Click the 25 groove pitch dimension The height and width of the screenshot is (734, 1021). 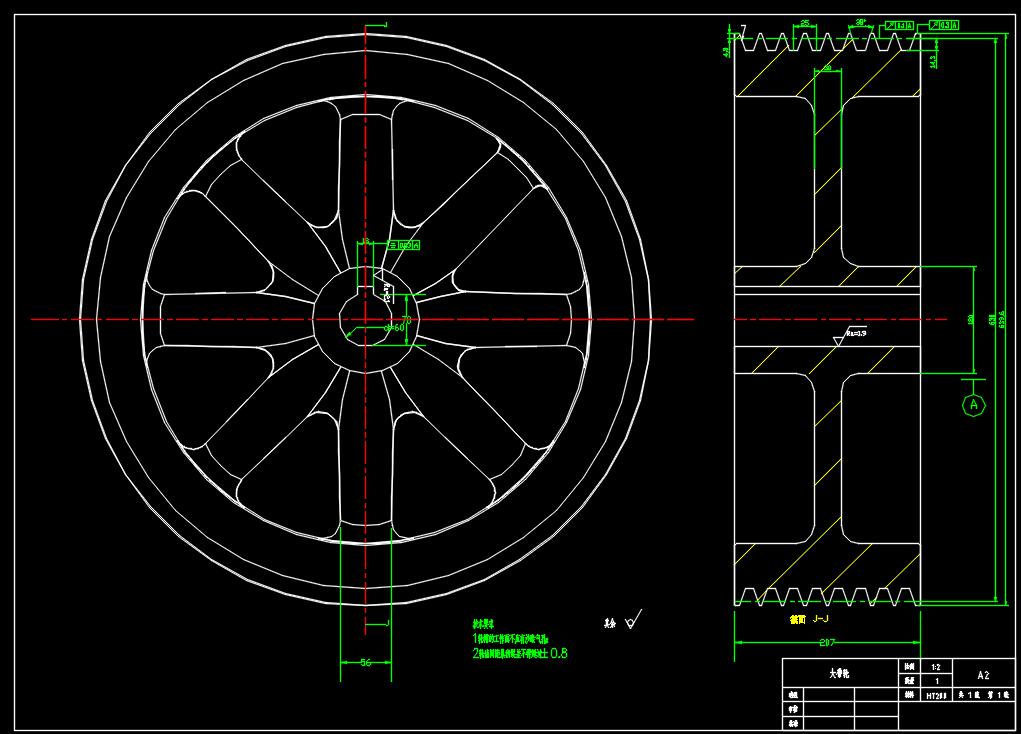pos(805,23)
